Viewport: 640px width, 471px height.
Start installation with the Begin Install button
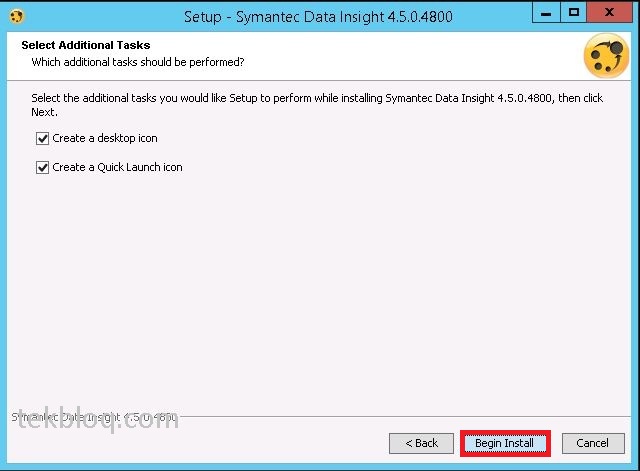(x=505, y=443)
